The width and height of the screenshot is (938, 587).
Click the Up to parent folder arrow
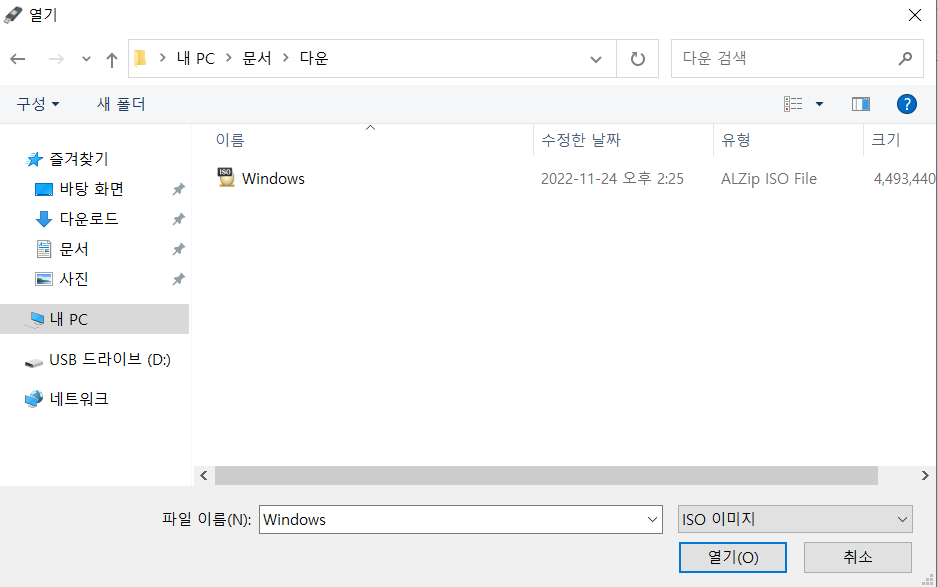(111, 58)
